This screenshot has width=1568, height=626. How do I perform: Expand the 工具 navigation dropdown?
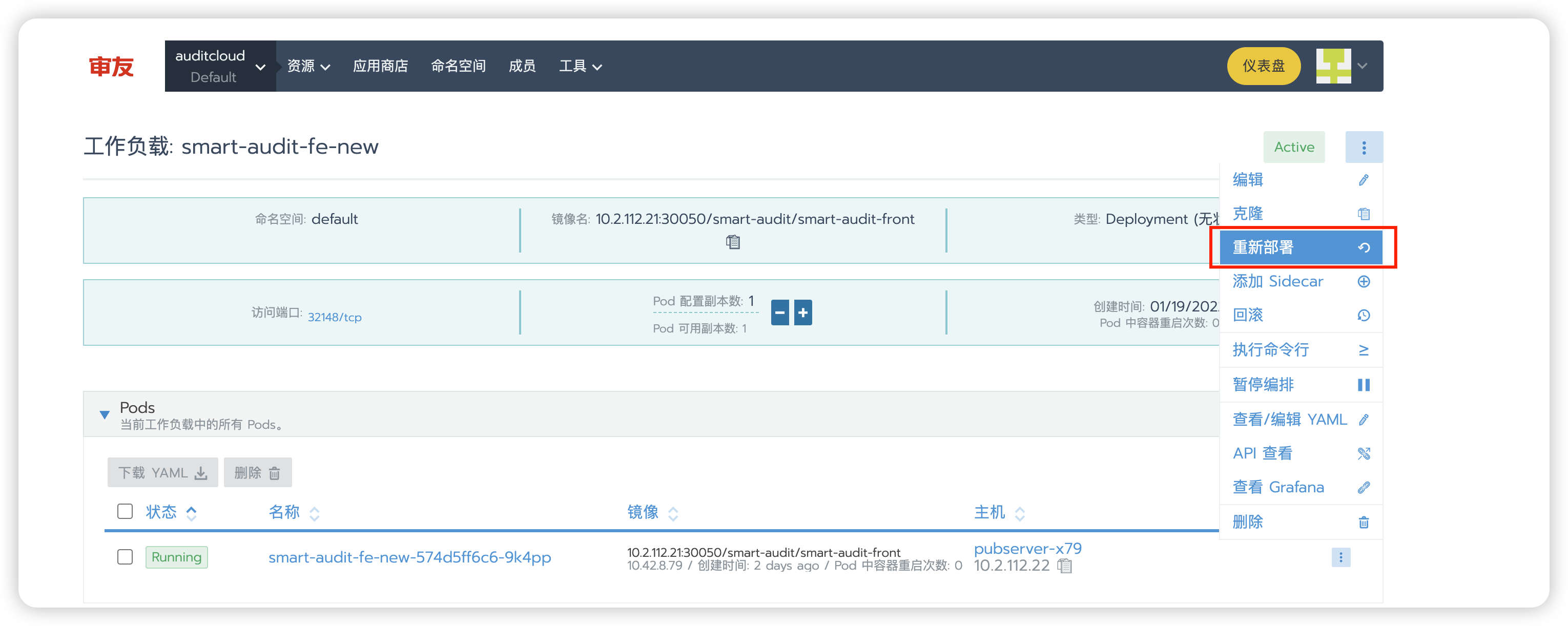[x=580, y=66]
